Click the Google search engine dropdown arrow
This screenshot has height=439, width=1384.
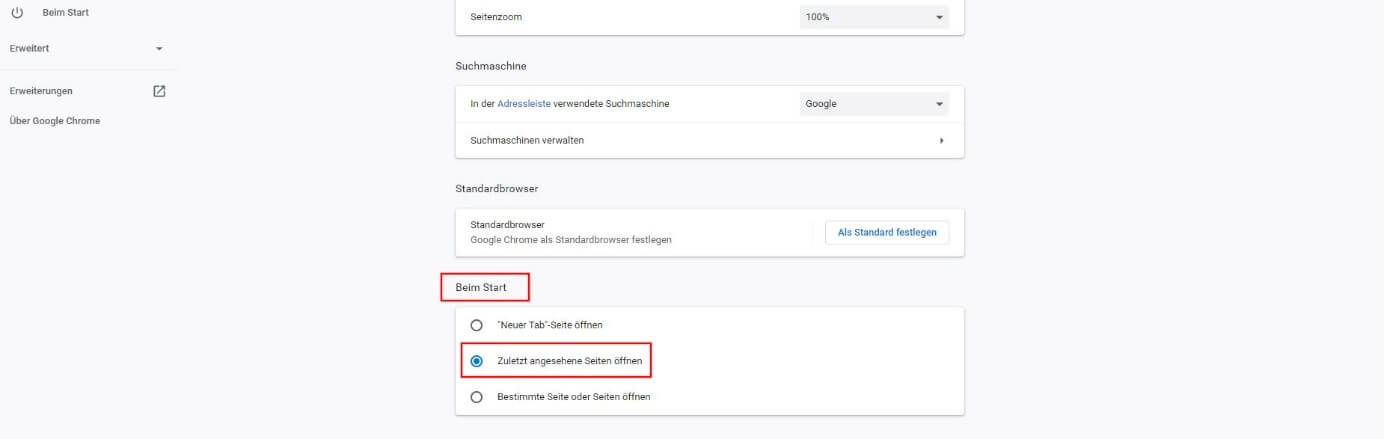(x=939, y=104)
